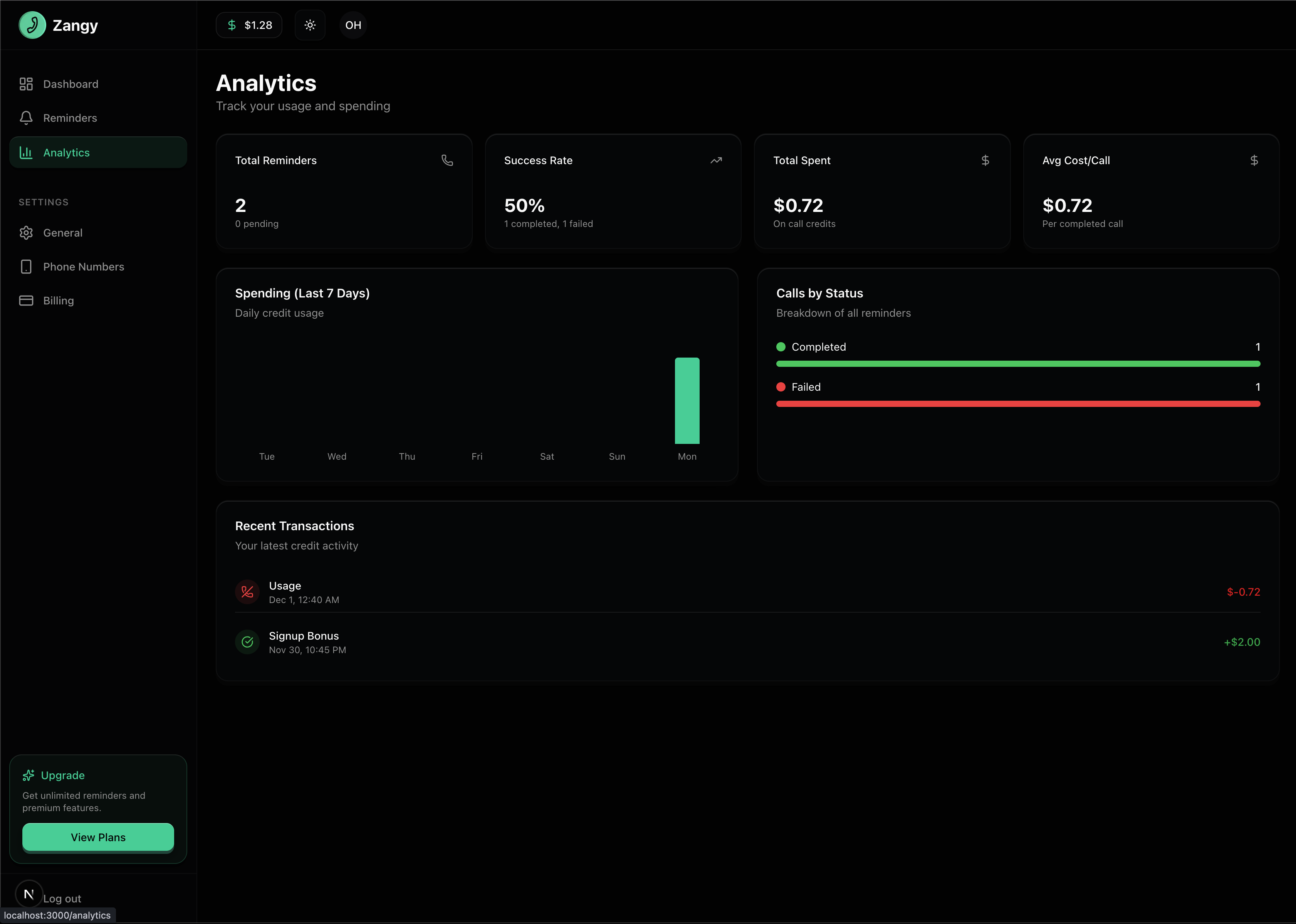Click the Signup Bonus checkmark icon
This screenshot has height=924, width=1296.
pyautogui.click(x=247, y=642)
